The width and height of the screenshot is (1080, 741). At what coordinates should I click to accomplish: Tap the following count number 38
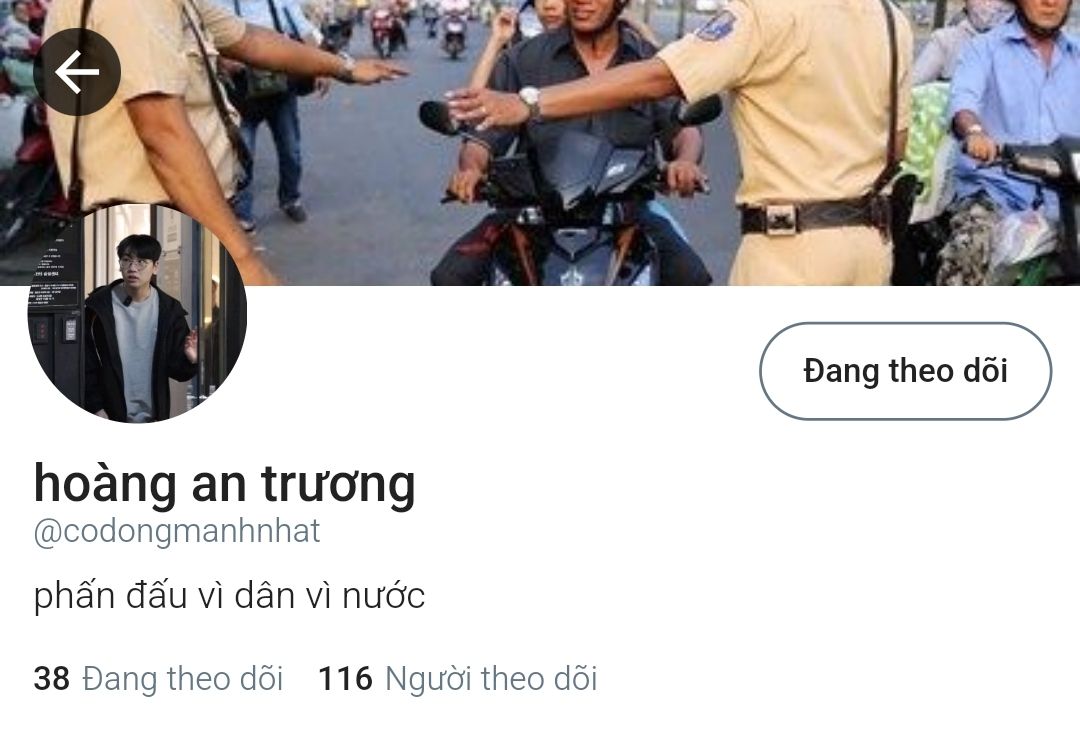(52, 678)
